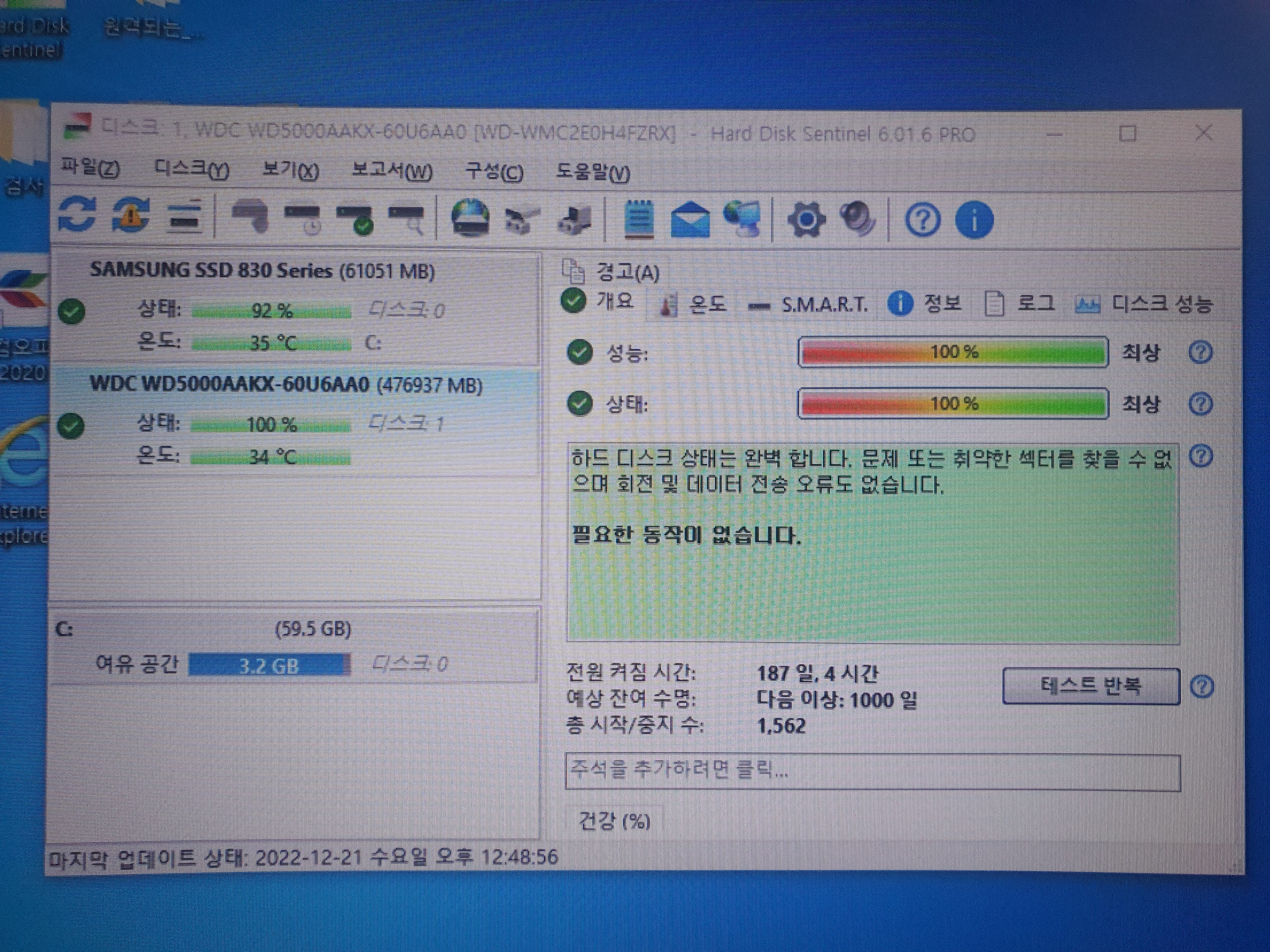The width and height of the screenshot is (1270, 952).
Task: Minimize the Hard Disk Sentinel window
Action: pos(1054,134)
